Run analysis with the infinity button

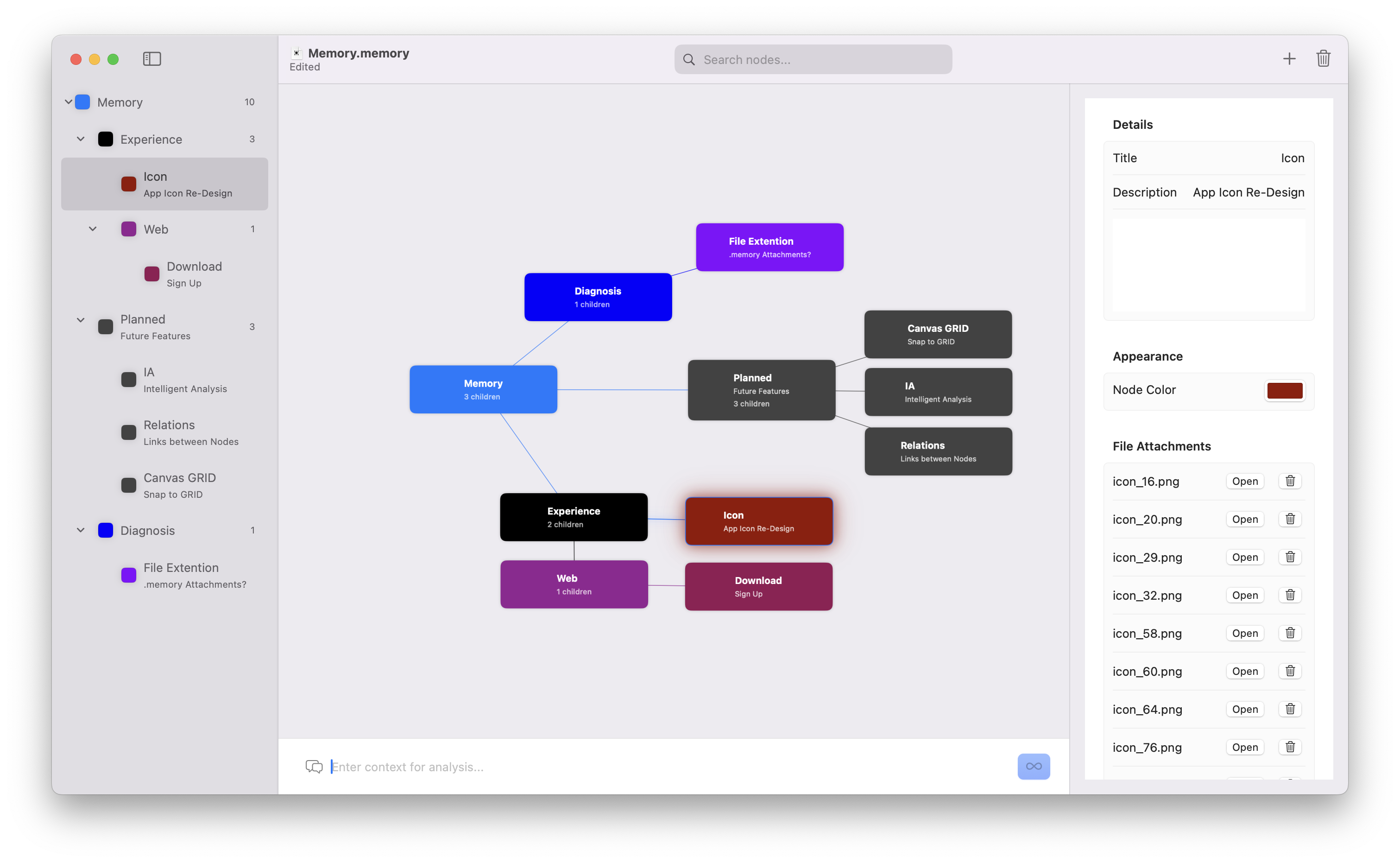click(1033, 767)
